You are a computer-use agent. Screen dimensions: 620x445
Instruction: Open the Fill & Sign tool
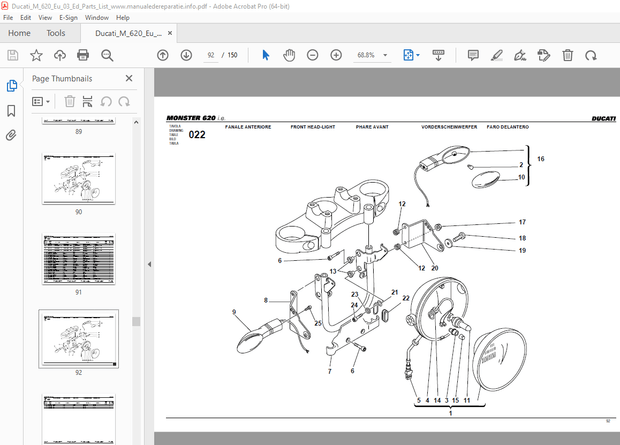(520, 55)
